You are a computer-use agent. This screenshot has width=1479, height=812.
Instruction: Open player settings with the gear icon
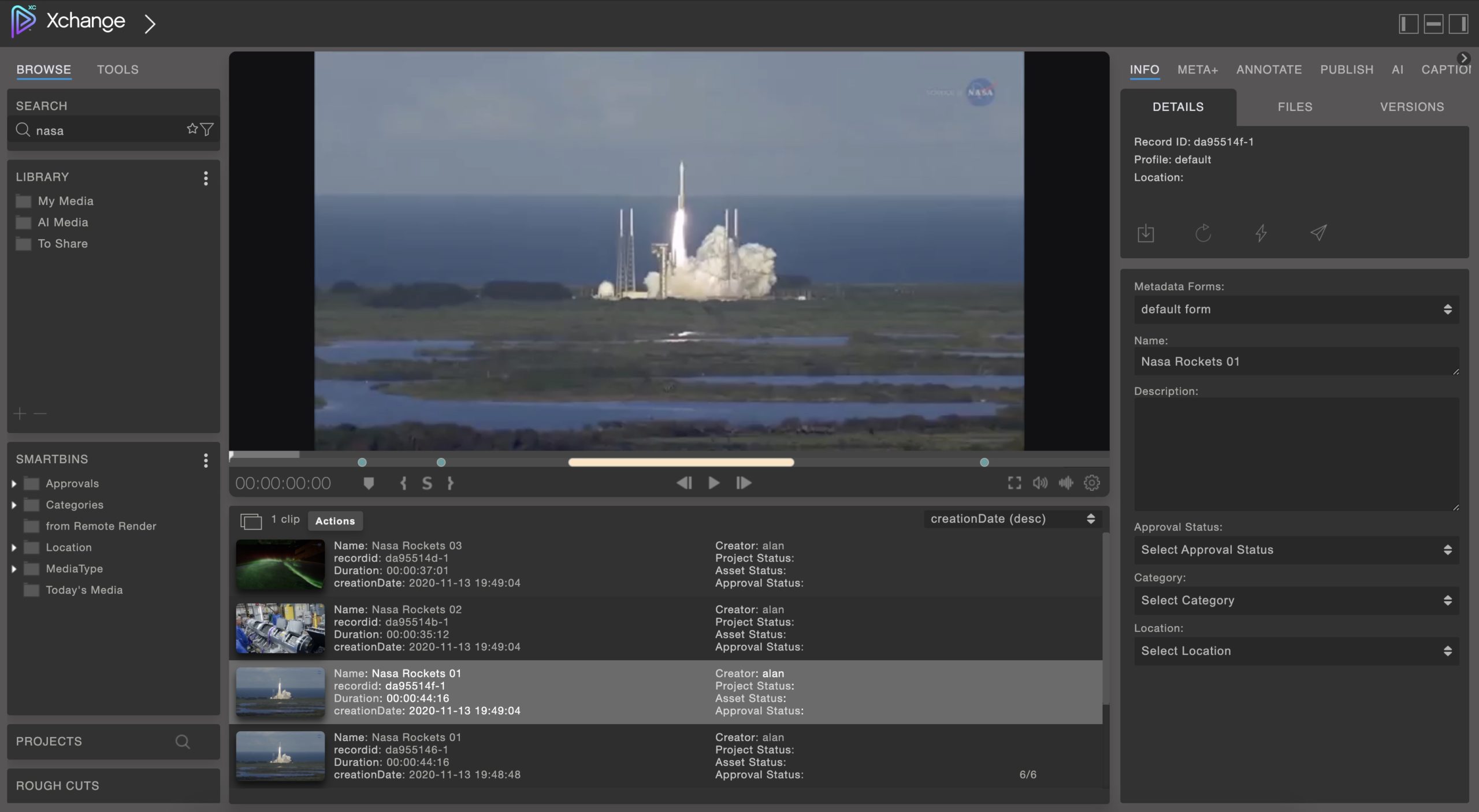tap(1092, 483)
